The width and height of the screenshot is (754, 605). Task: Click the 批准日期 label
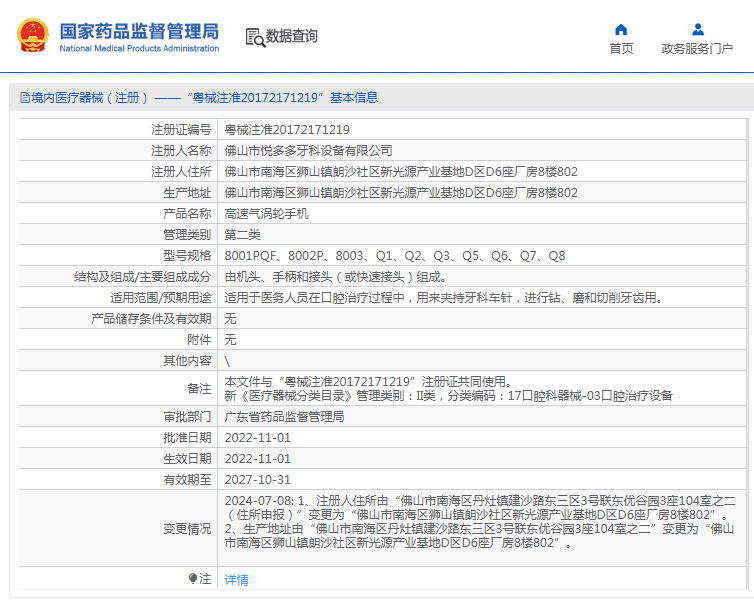pos(187,438)
